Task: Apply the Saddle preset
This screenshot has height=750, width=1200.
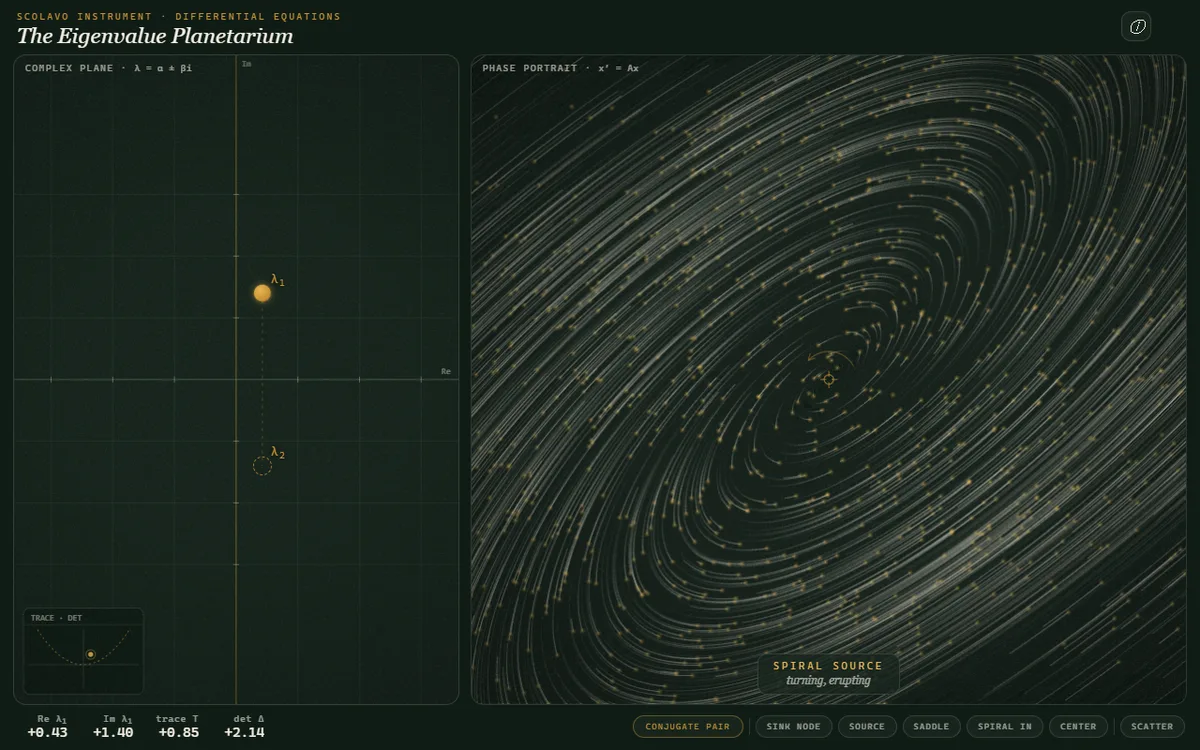Action: click(932, 727)
